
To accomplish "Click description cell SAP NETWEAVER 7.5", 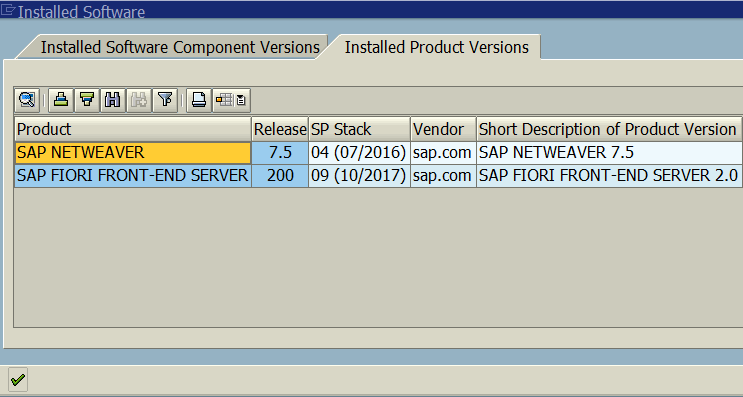I will pos(609,153).
